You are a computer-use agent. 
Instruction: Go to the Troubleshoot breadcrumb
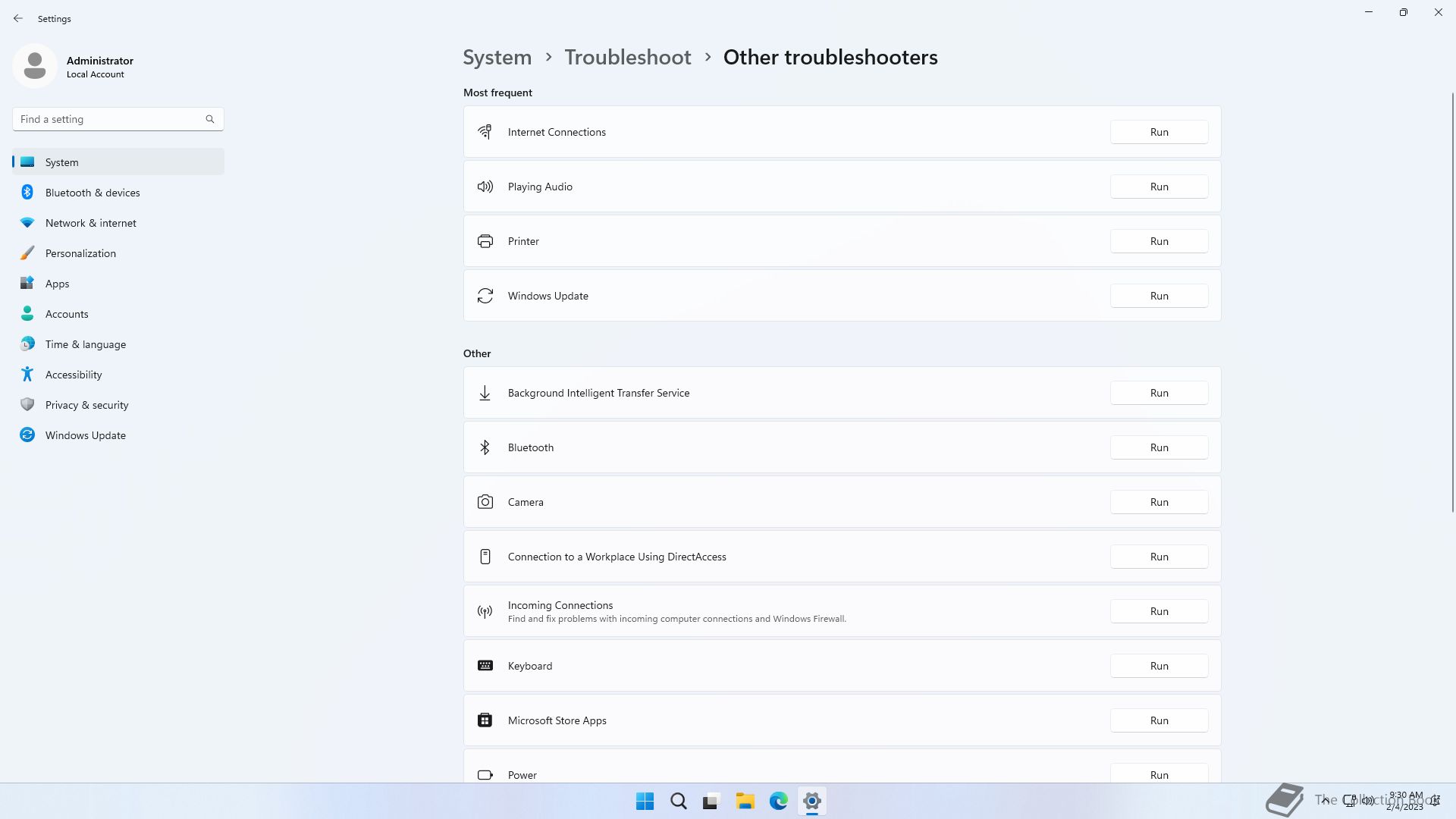pos(627,58)
